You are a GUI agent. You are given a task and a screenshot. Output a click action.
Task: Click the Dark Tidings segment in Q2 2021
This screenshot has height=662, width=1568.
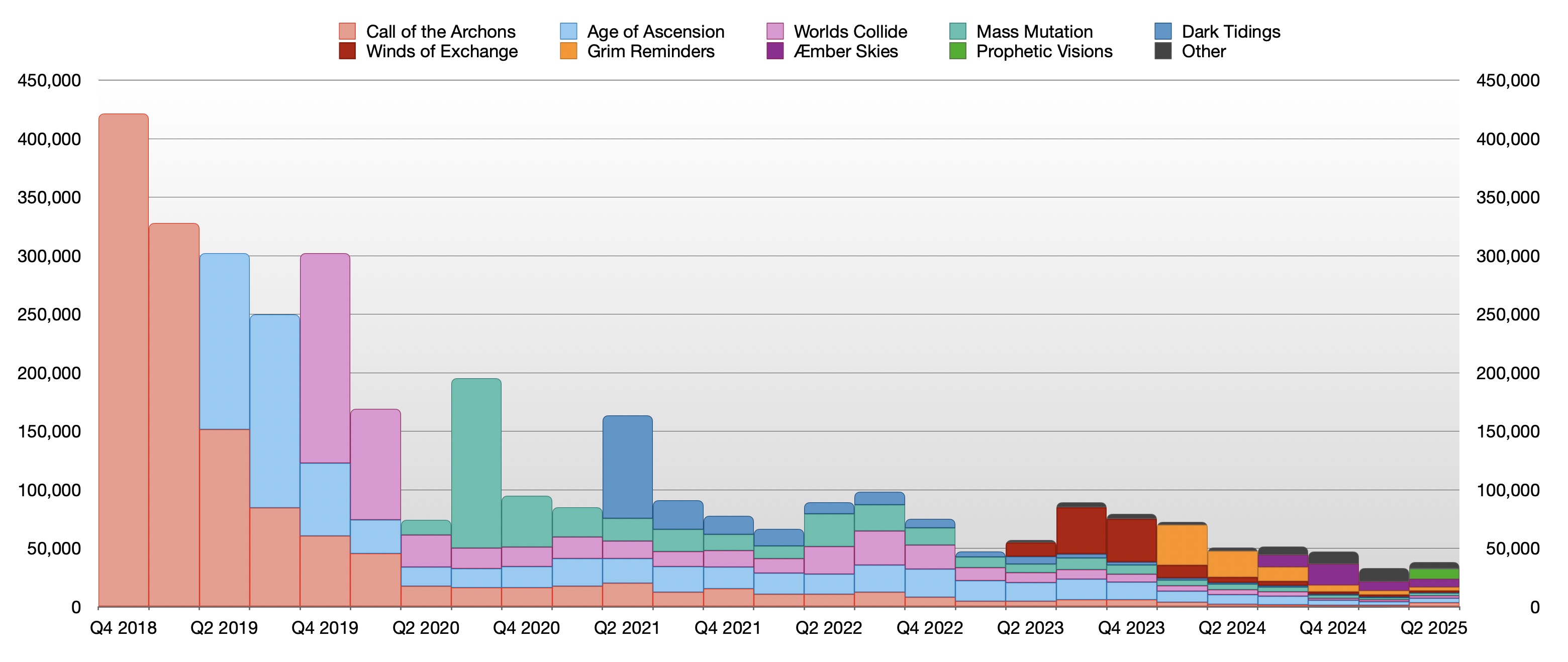click(628, 467)
